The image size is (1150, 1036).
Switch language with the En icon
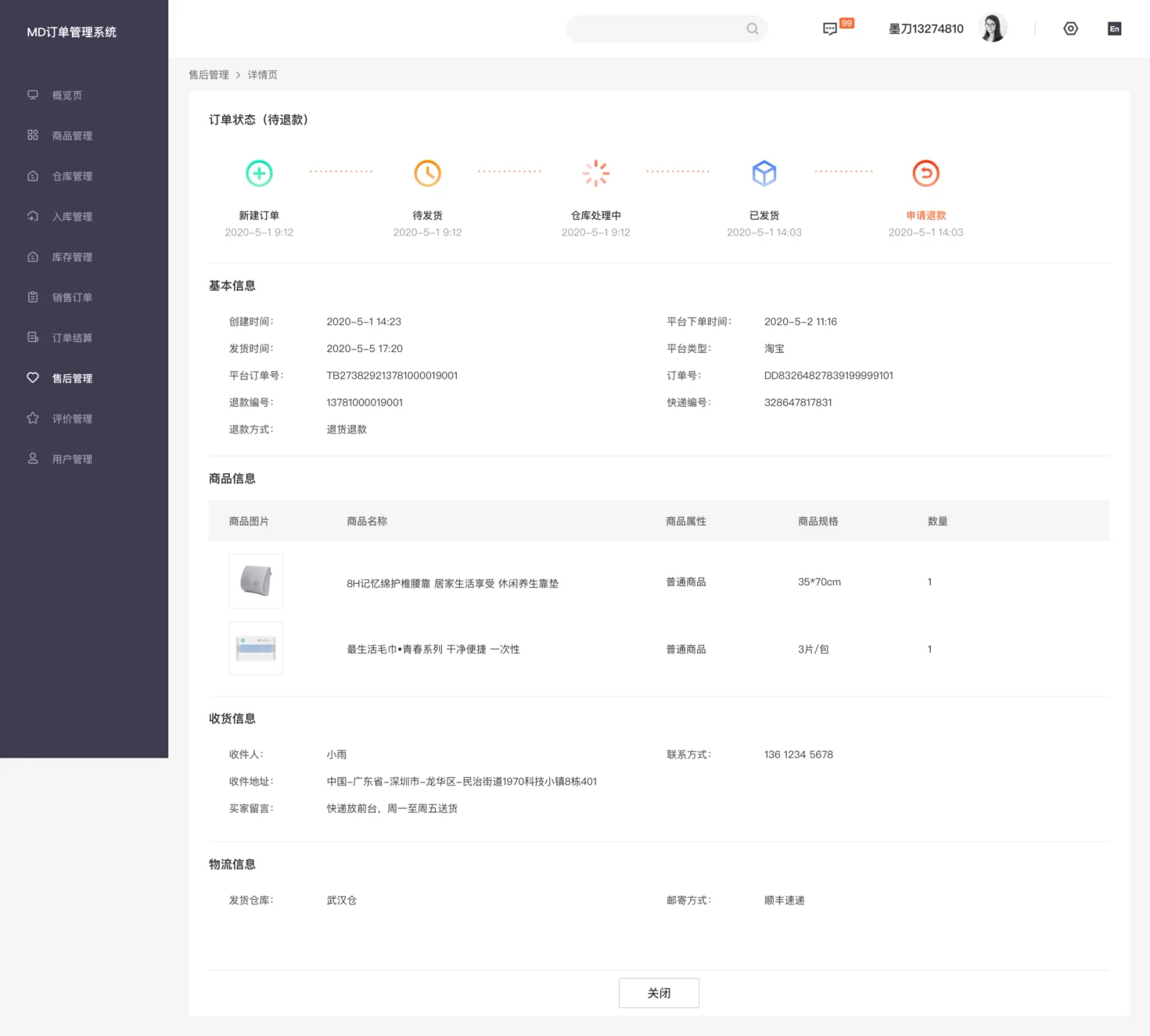[x=1115, y=29]
